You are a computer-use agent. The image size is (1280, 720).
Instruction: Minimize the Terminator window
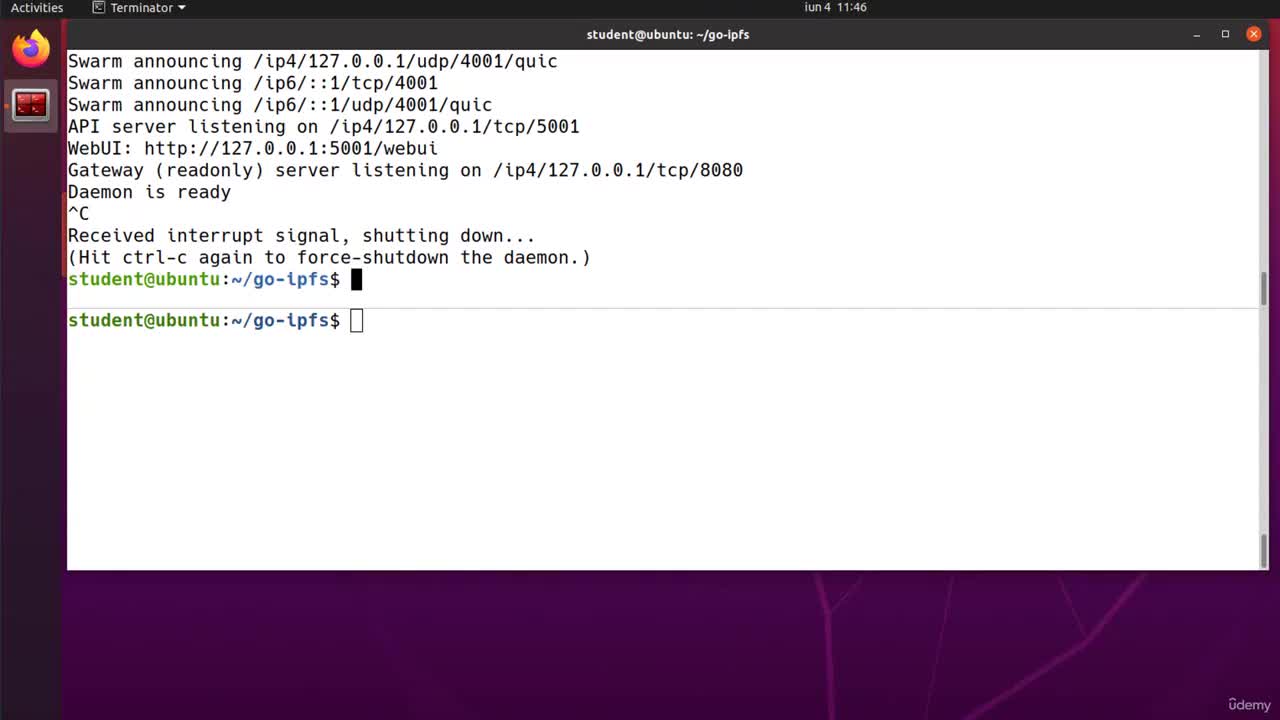pos(1197,34)
